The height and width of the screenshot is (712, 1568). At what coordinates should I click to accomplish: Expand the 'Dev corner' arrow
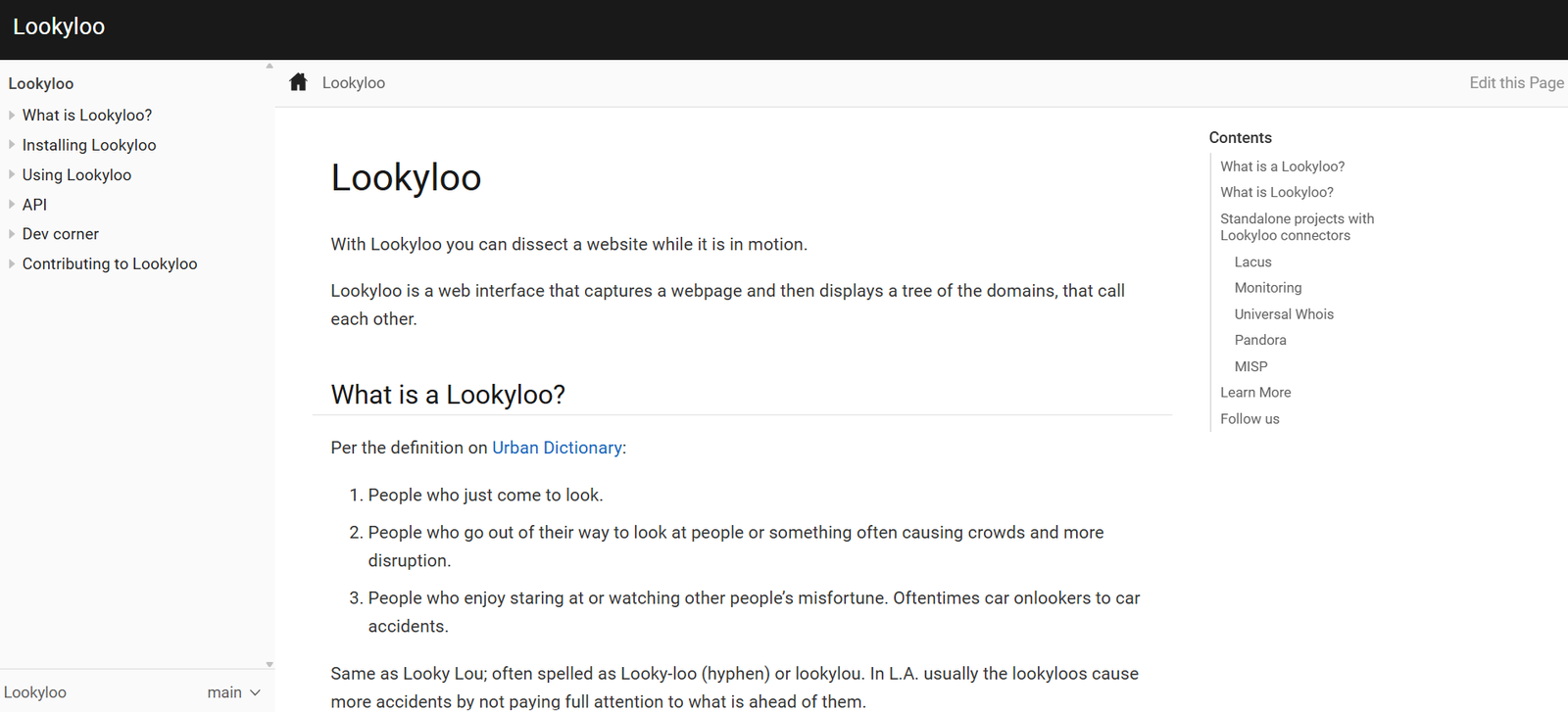point(12,234)
